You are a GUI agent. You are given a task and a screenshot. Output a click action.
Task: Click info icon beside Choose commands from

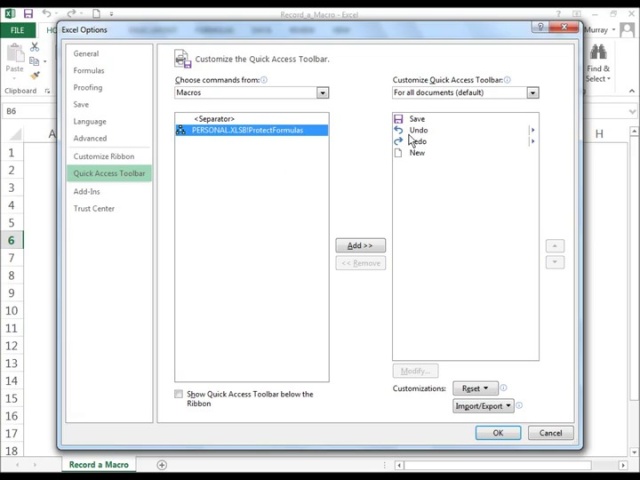264,80
